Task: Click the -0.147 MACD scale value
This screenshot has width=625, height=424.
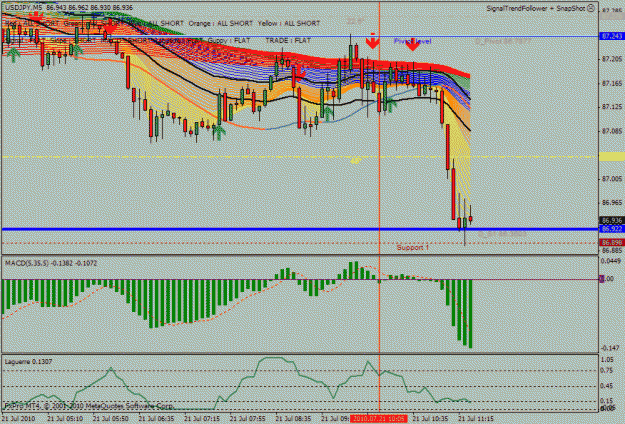Action: (x=612, y=348)
